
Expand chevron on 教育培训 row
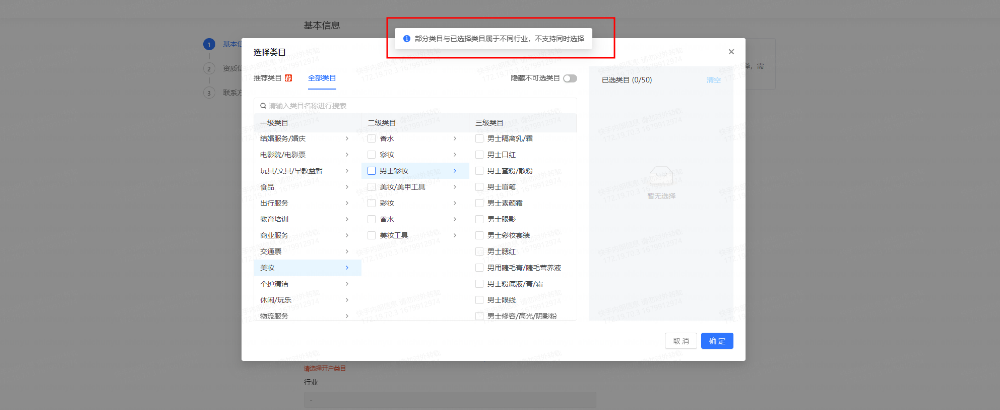[347, 219]
